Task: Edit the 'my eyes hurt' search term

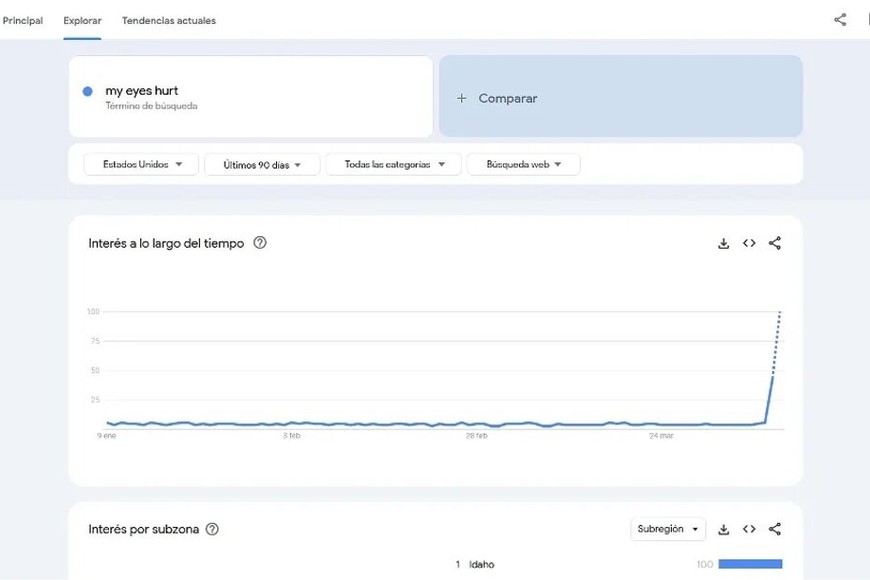Action: [142, 91]
